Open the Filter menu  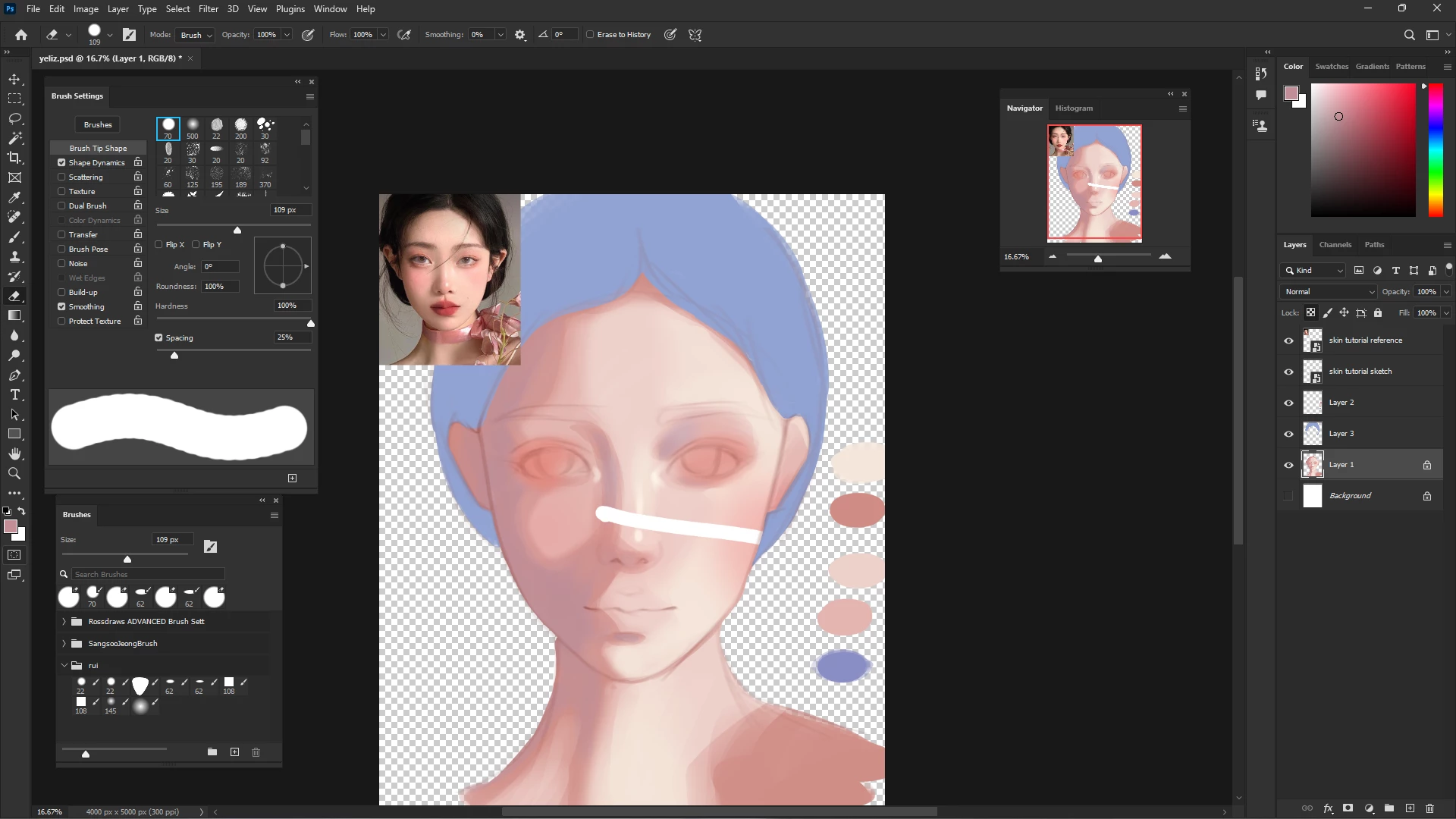[208, 9]
